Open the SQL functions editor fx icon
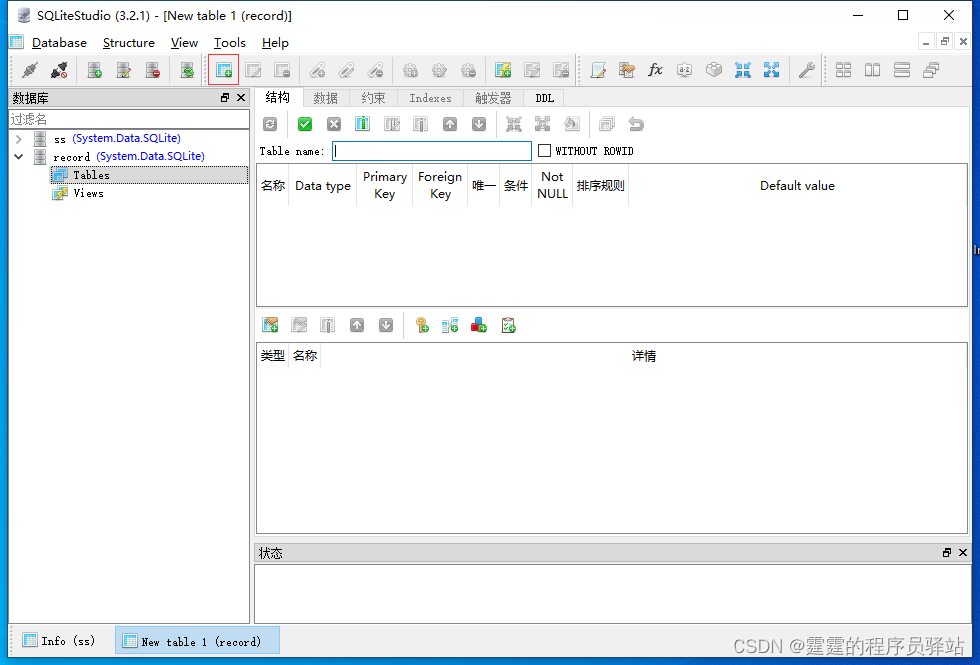This screenshot has height=665, width=980. click(x=655, y=70)
